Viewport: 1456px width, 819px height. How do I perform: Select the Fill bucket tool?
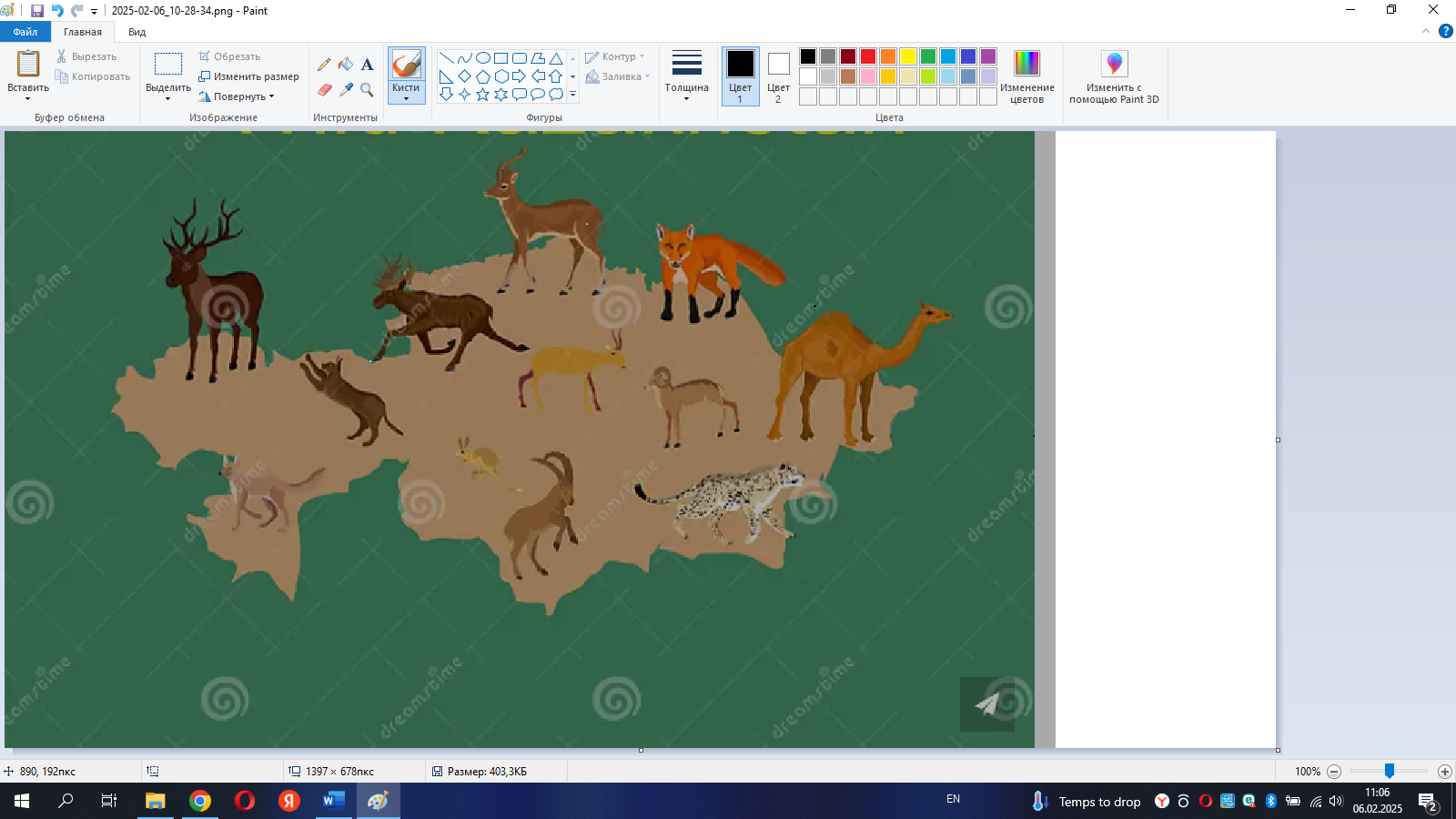(346, 65)
